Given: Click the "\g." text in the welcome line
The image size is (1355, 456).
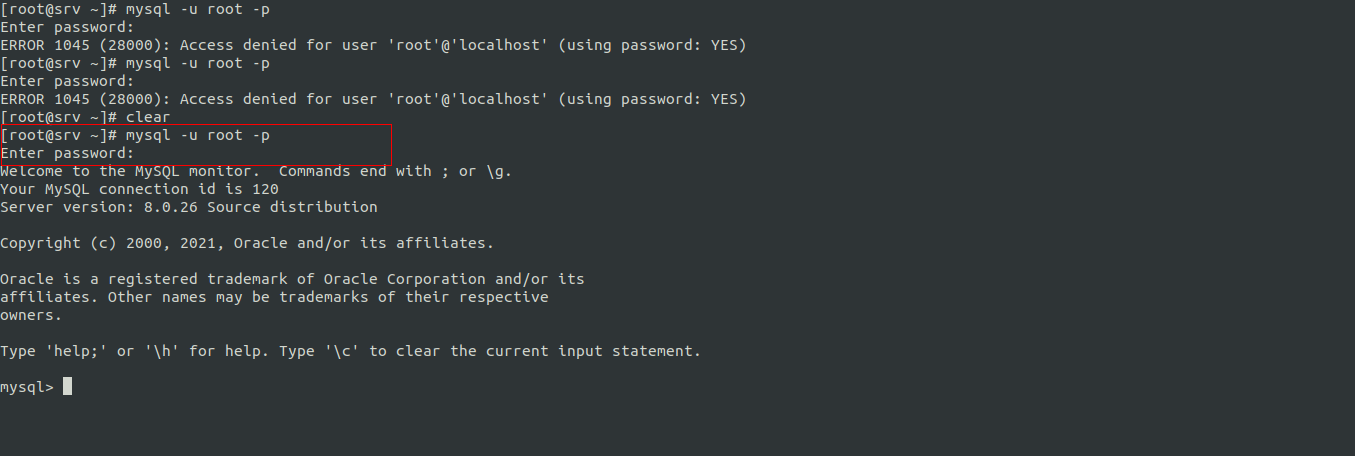Looking at the screenshot, I should coord(498,171).
